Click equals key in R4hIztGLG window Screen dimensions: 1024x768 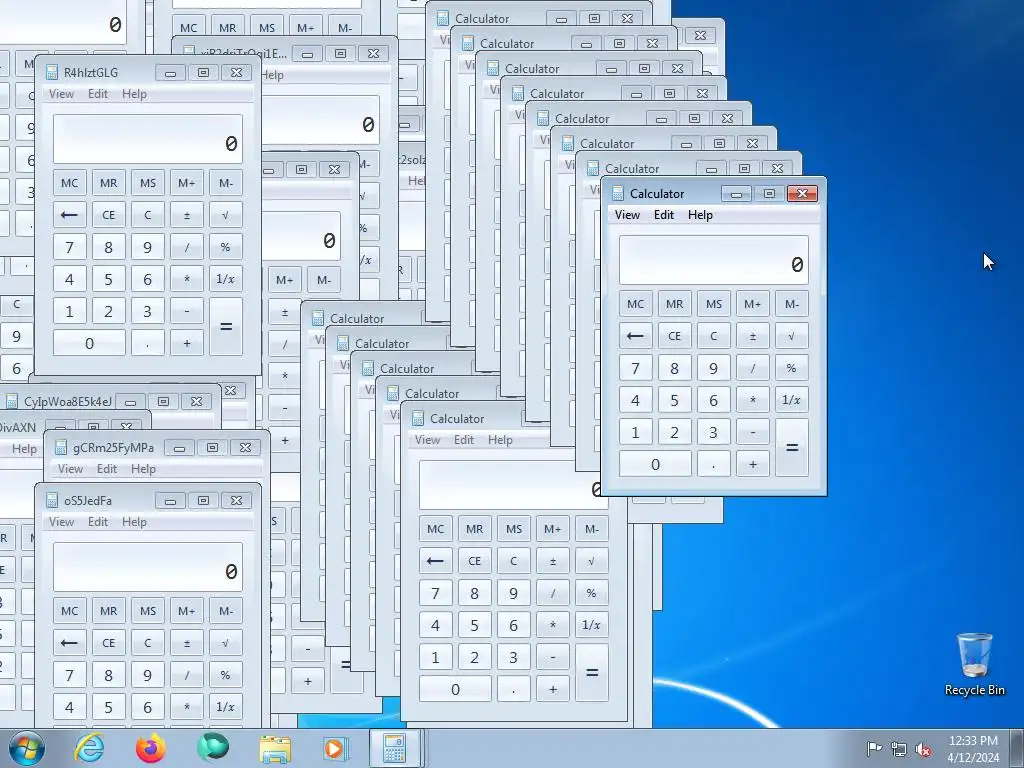(225, 327)
